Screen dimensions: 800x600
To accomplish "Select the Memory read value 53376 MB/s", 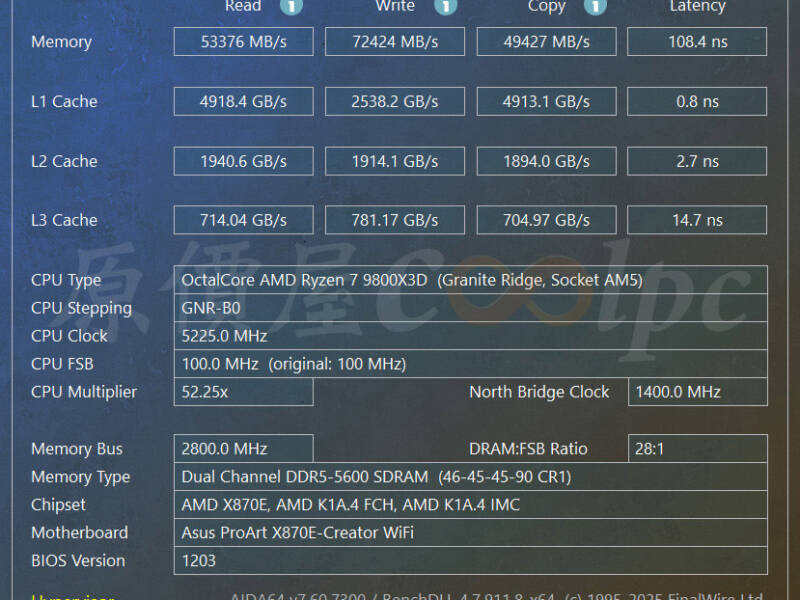I will 243,41.
